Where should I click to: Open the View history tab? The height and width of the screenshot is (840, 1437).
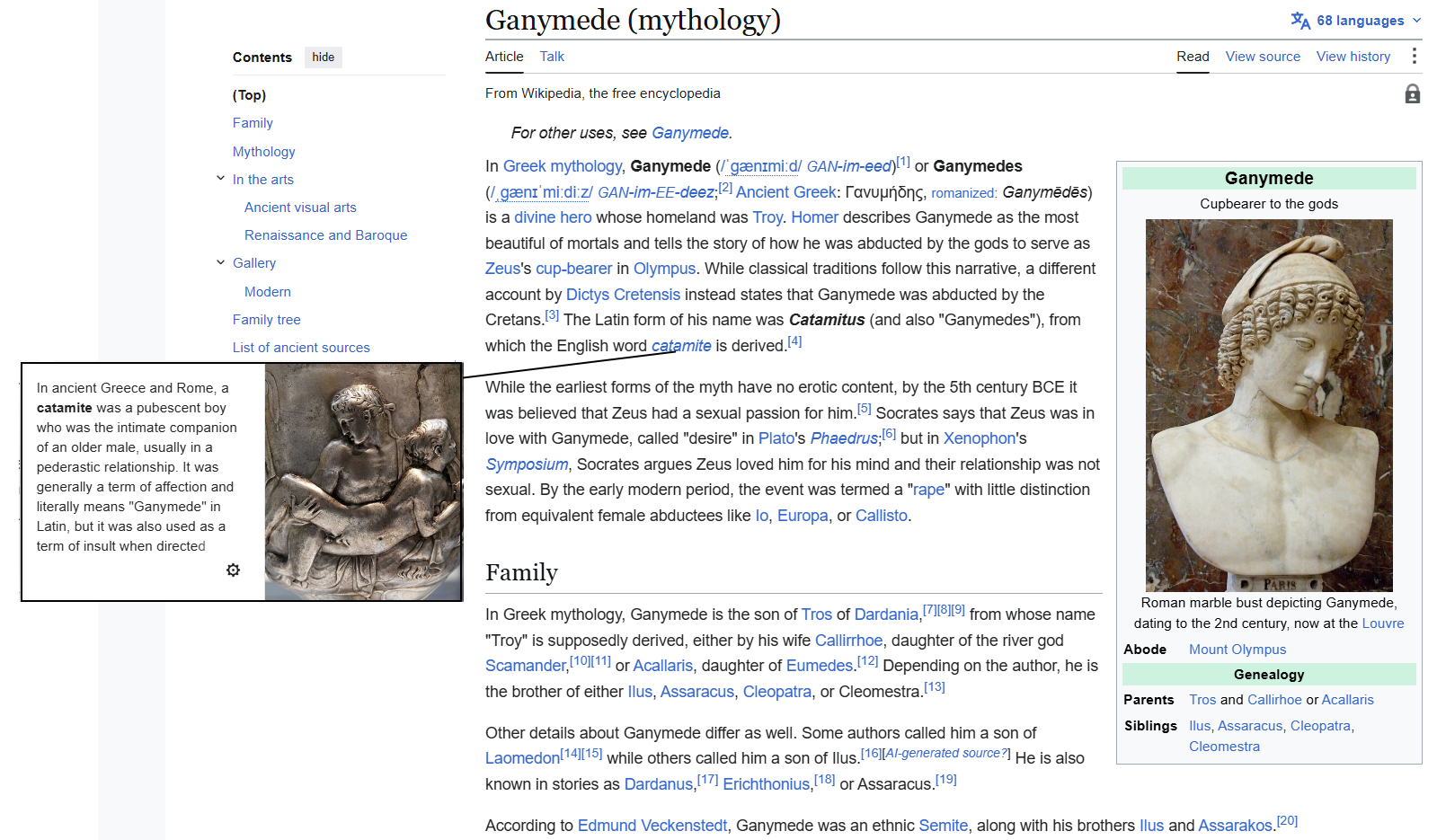tap(1353, 57)
